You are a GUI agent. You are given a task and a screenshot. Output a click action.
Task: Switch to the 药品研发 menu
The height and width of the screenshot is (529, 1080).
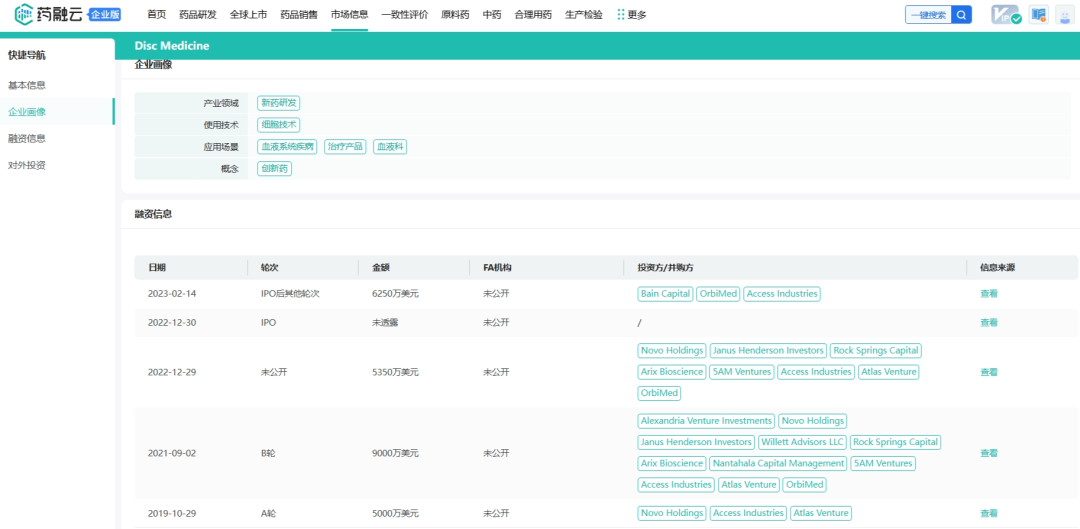[x=197, y=15]
